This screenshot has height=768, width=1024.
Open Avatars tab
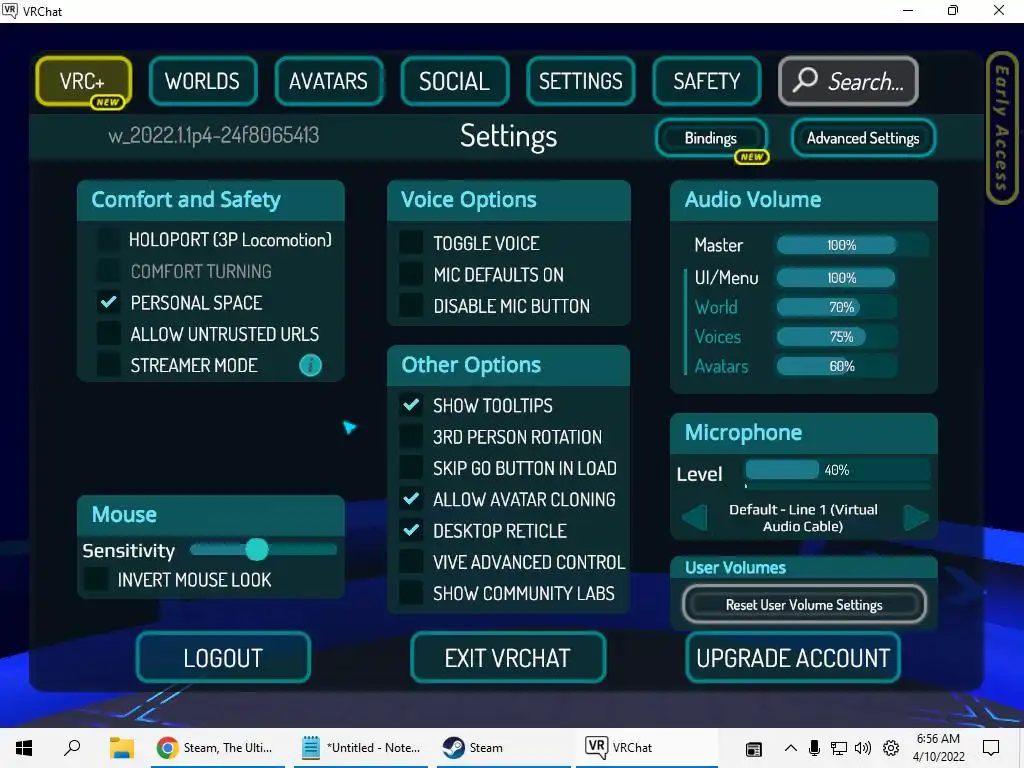pyautogui.click(x=328, y=81)
